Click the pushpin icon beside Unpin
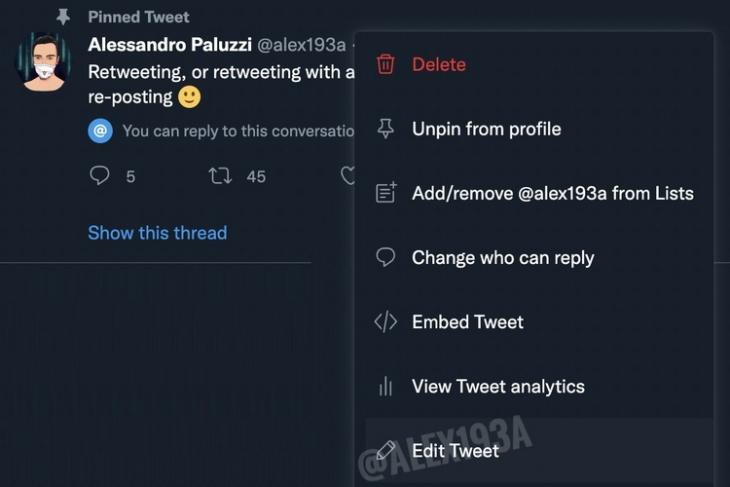The image size is (730, 487). [385, 129]
